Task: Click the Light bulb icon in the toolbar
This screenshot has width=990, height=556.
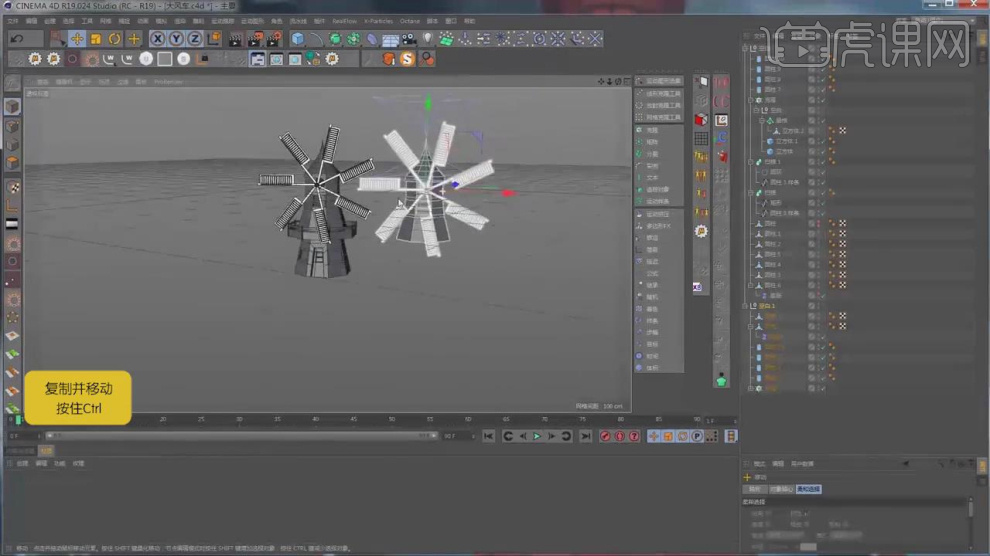Action: click(x=428, y=39)
